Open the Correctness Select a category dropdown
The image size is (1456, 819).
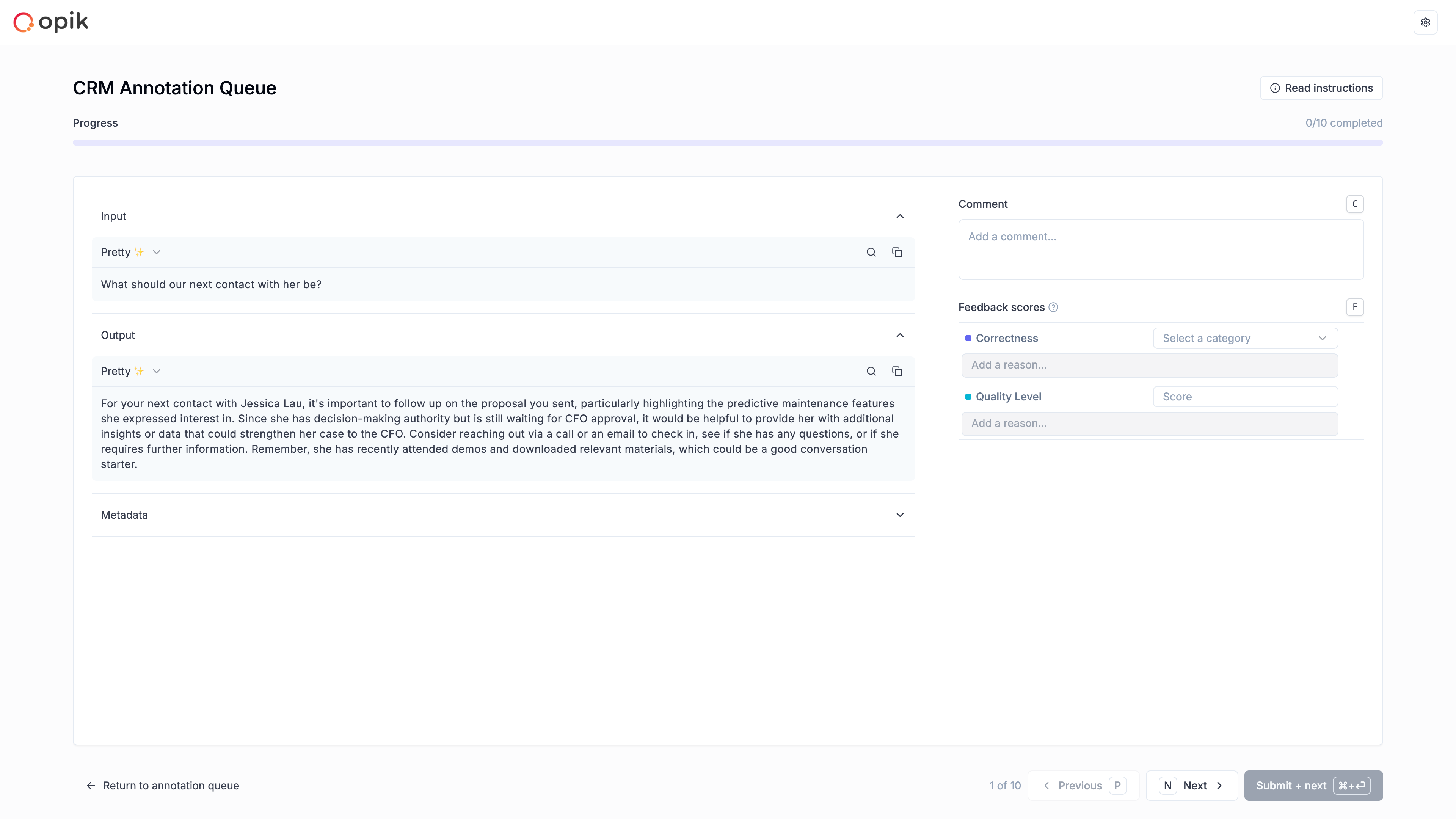click(x=1244, y=338)
